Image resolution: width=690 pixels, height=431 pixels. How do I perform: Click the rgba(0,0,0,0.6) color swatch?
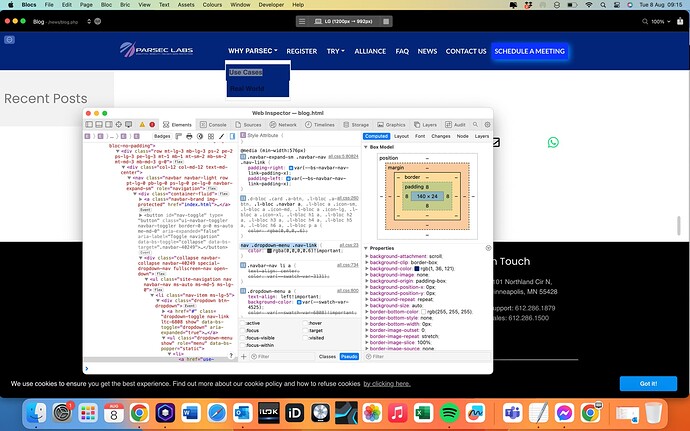point(269,251)
